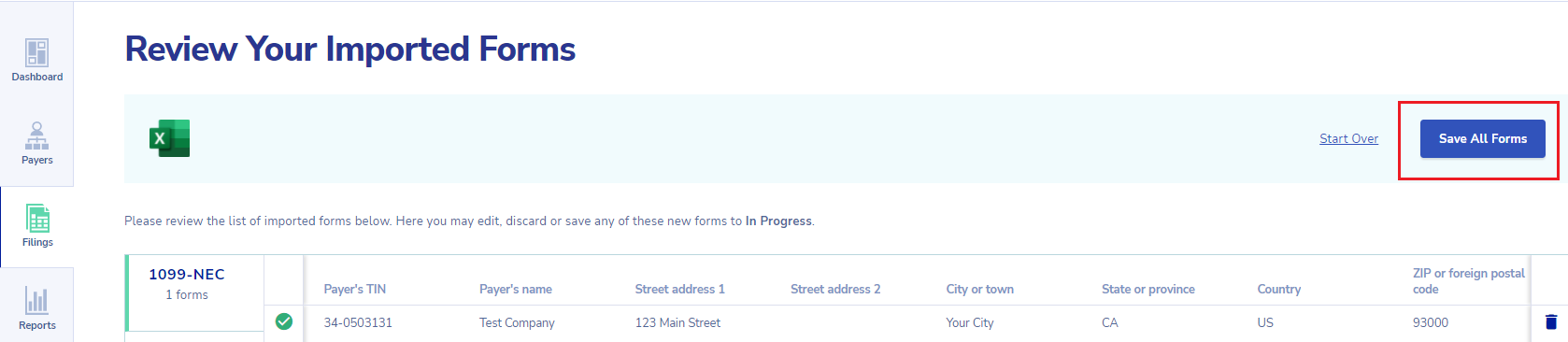Click the 123 Main Street address cell
The height and width of the screenshot is (342, 1568).
[x=677, y=322]
